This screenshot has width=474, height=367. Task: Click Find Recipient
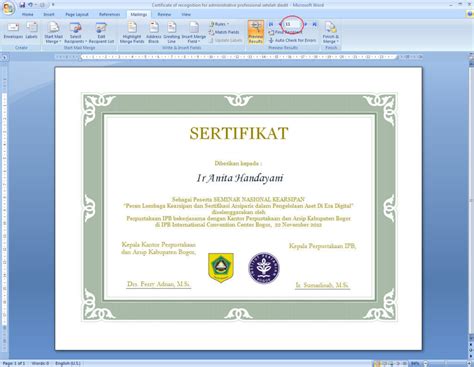point(285,32)
